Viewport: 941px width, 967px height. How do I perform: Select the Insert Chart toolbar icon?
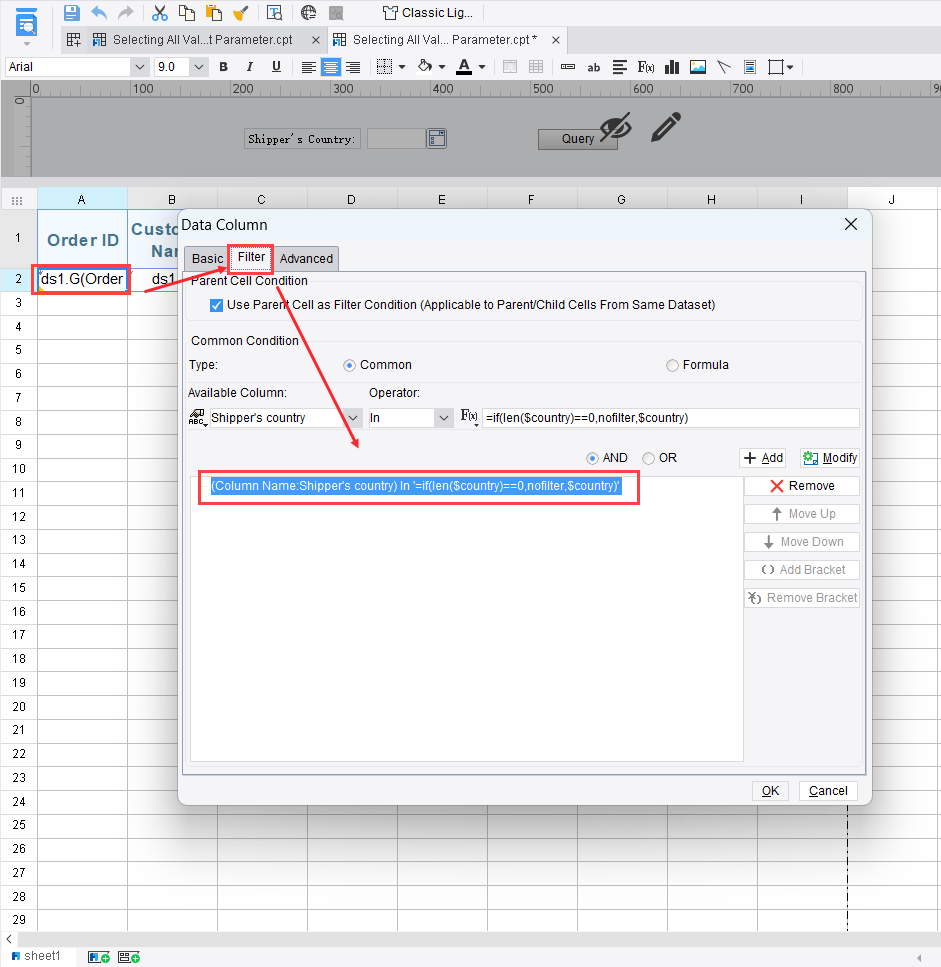672,66
